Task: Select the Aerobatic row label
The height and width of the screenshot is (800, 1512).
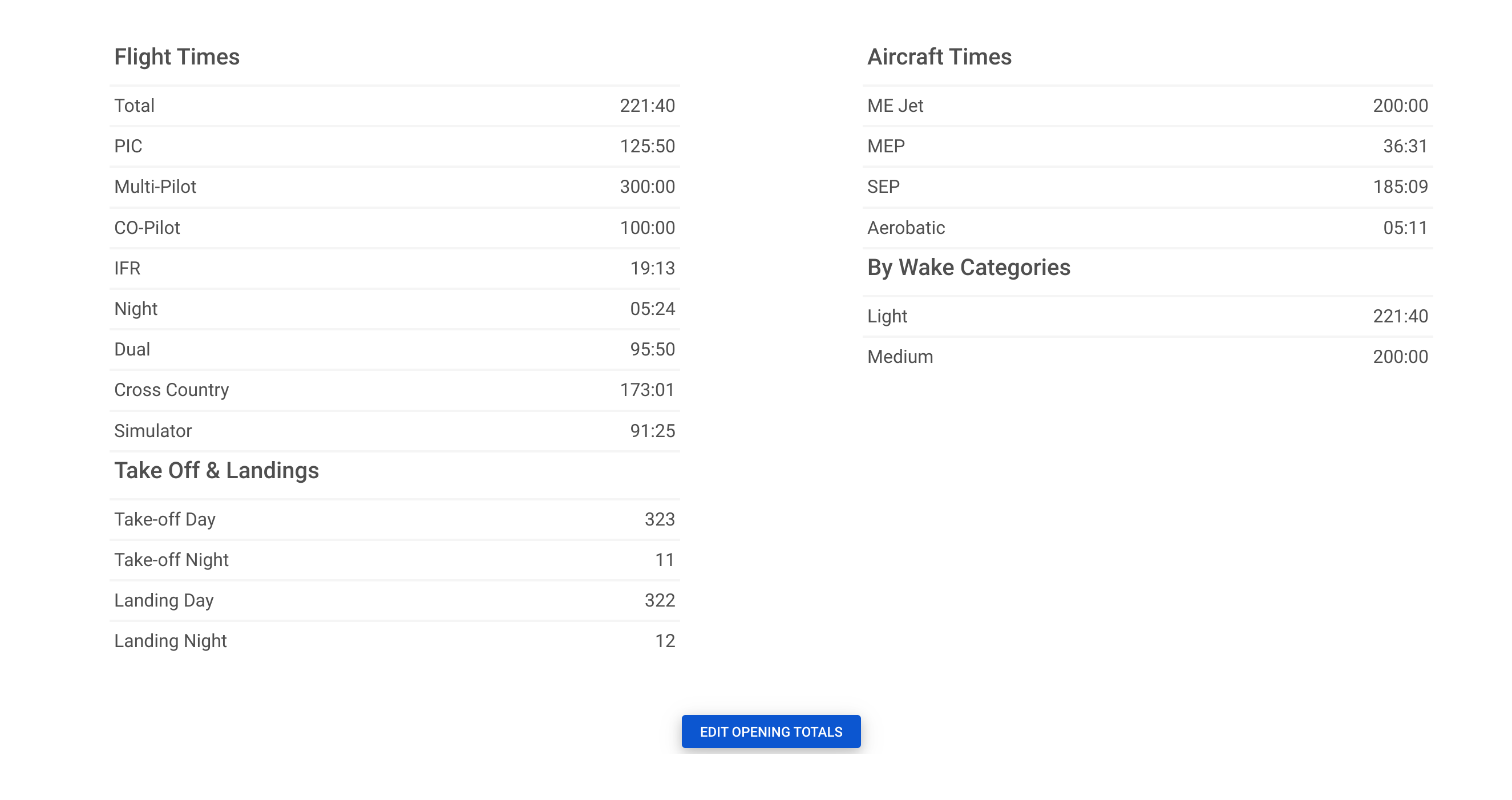Action: point(905,228)
